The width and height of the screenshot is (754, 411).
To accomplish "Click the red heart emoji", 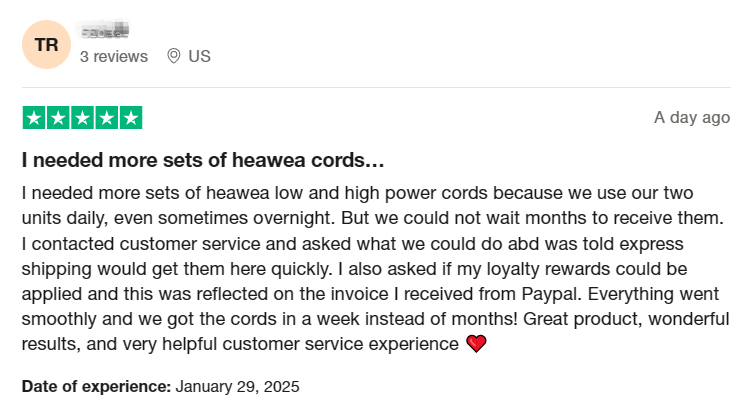I will (476, 345).
